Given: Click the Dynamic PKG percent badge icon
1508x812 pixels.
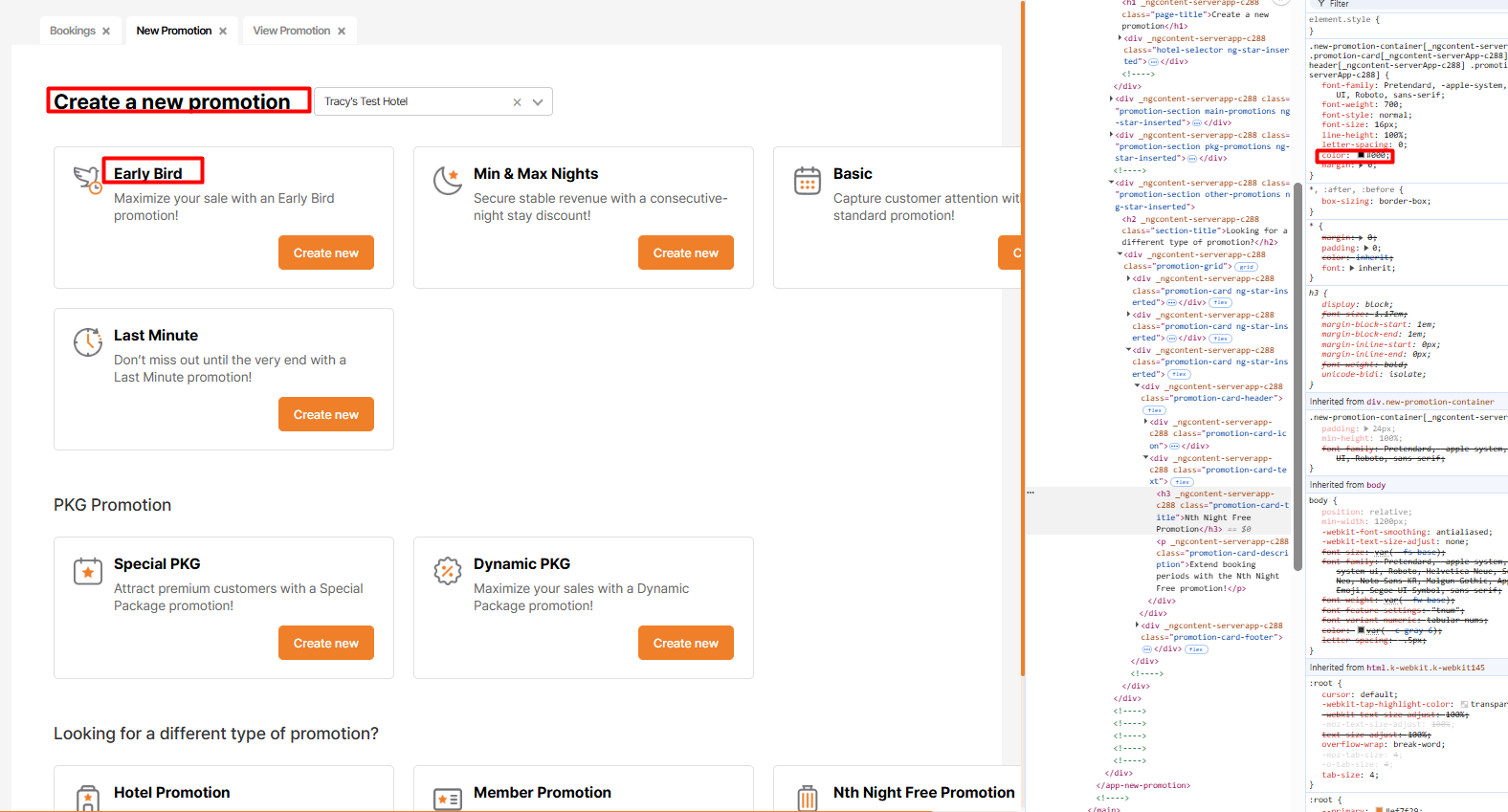Looking at the screenshot, I should pyautogui.click(x=447, y=571).
